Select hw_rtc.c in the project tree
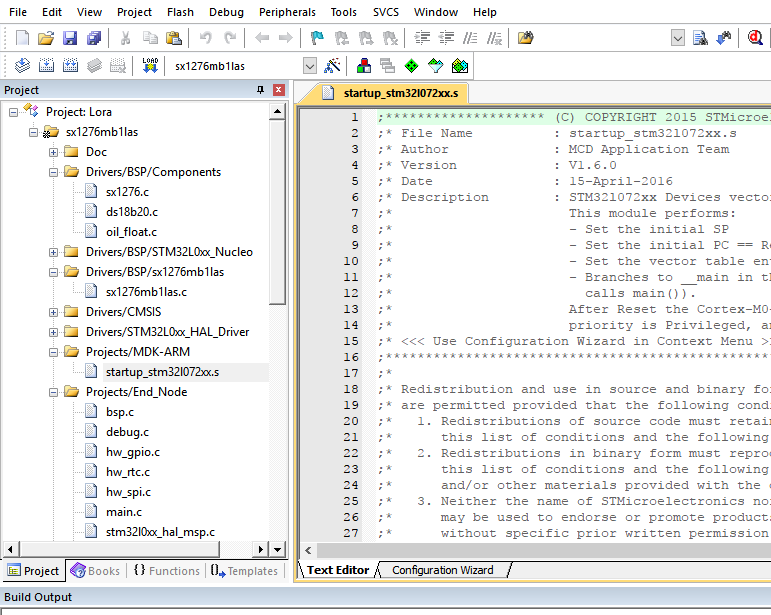This screenshot has width=771, height=615. 128,472
